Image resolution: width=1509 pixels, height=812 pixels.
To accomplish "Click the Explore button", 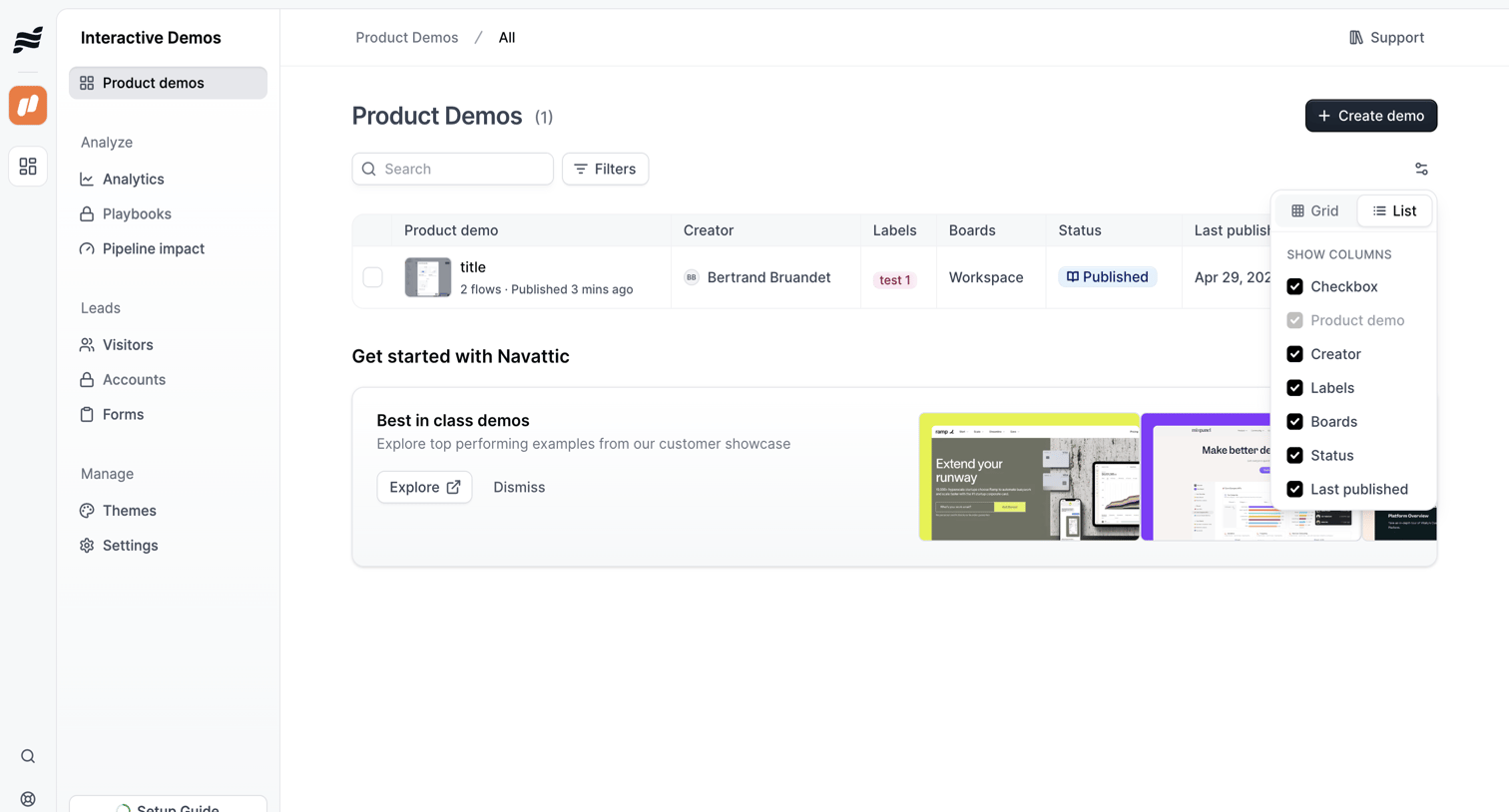I will 424,487.
